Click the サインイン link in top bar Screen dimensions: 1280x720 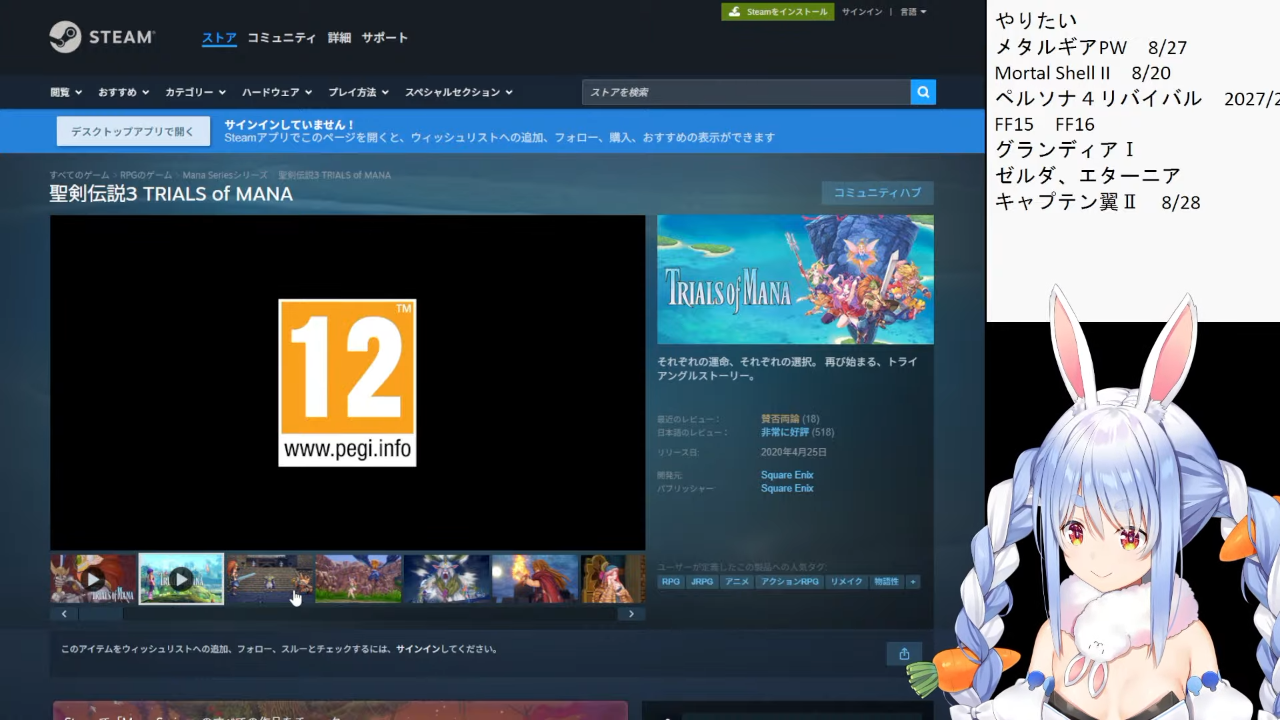[862, 12]
